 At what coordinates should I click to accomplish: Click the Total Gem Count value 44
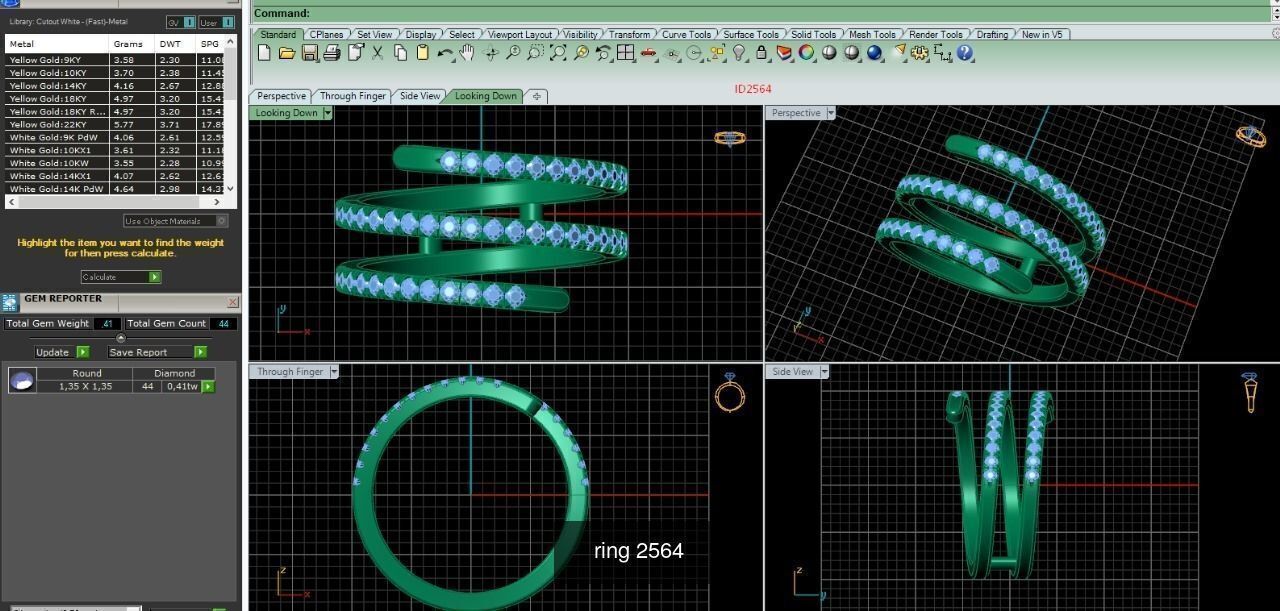tap(223, 323)
